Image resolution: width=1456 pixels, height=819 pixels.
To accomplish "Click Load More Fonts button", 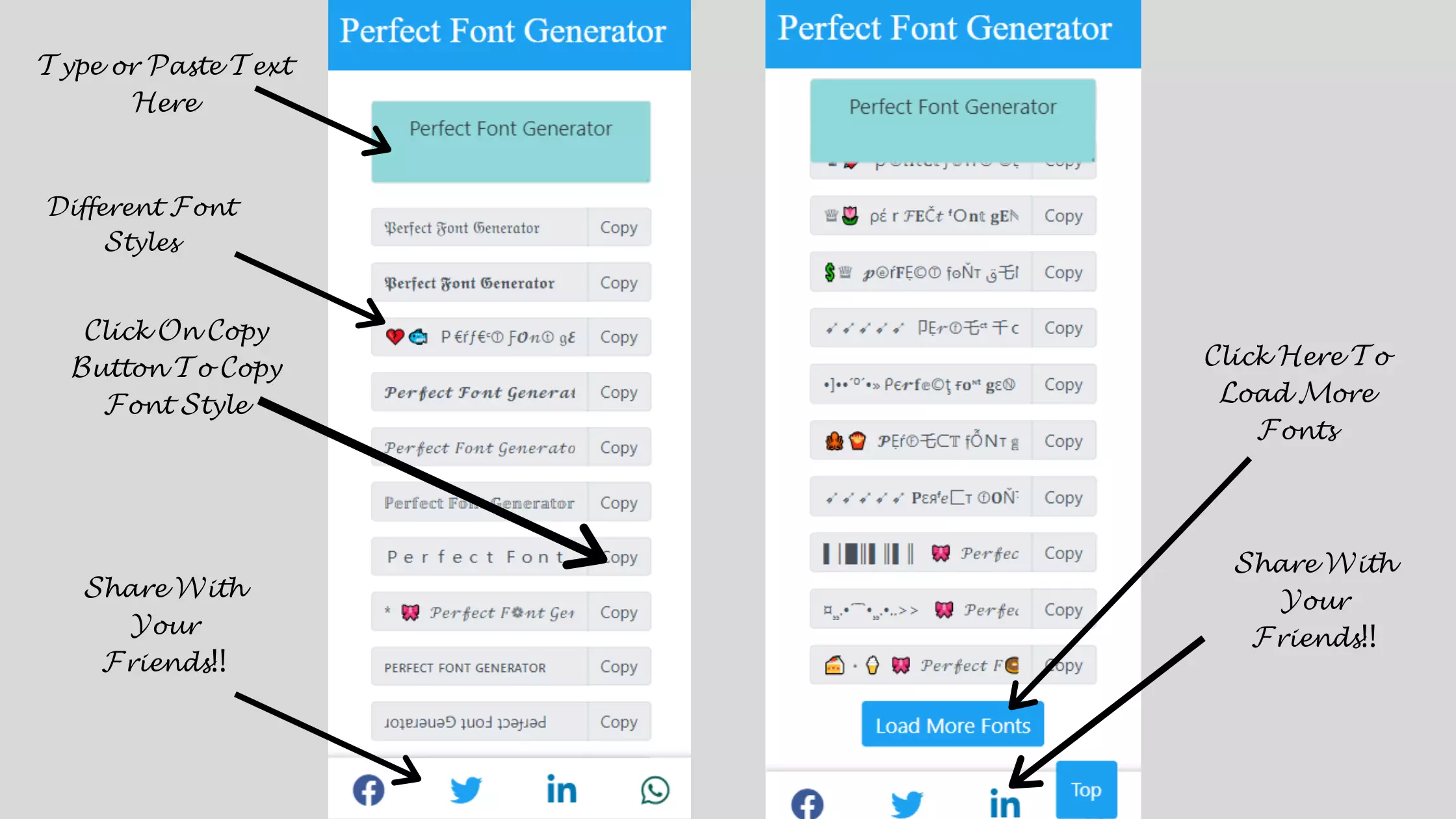I will click(951, 726).
